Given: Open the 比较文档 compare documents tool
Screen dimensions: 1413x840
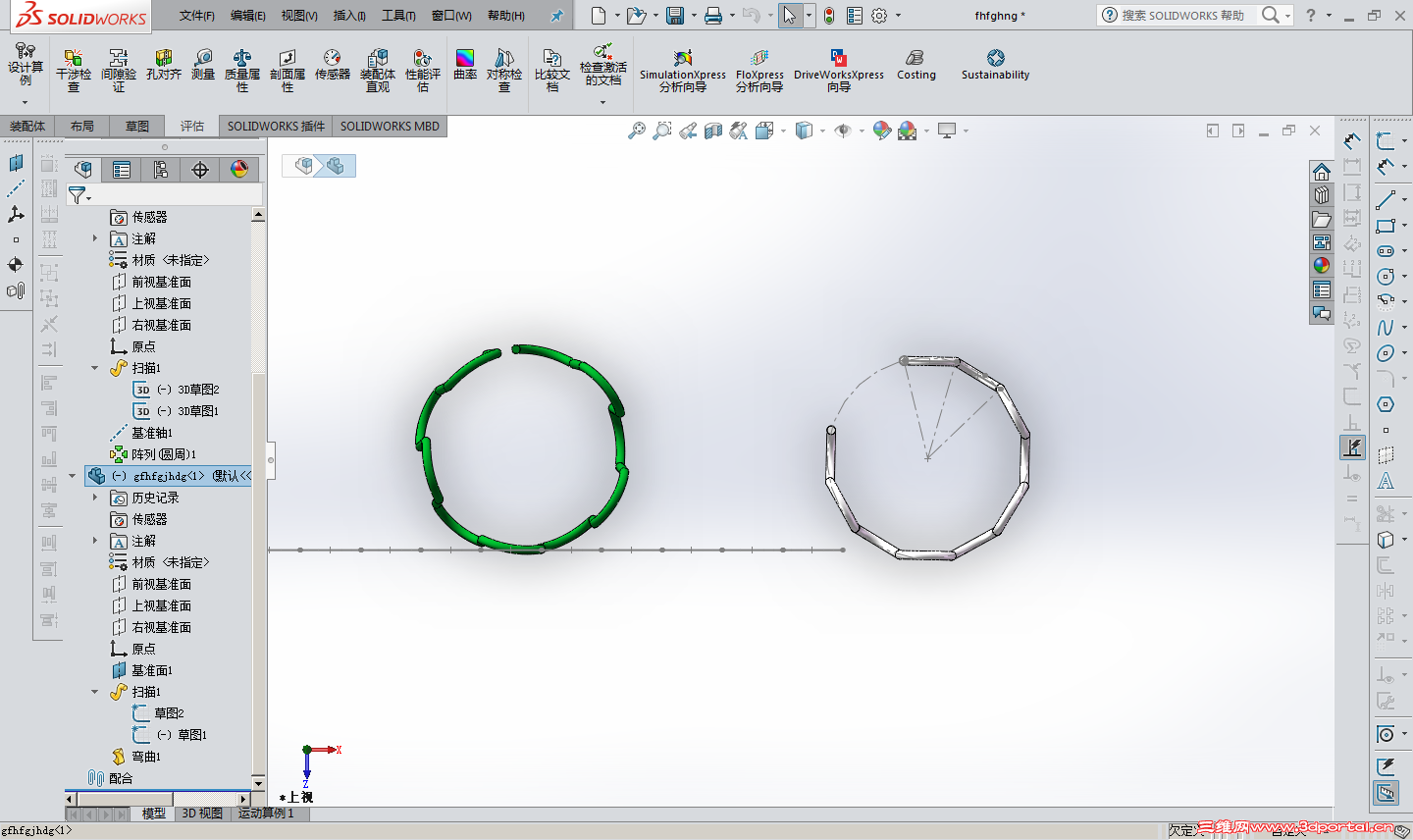Looking at the screenshot, I should (552, 71).
